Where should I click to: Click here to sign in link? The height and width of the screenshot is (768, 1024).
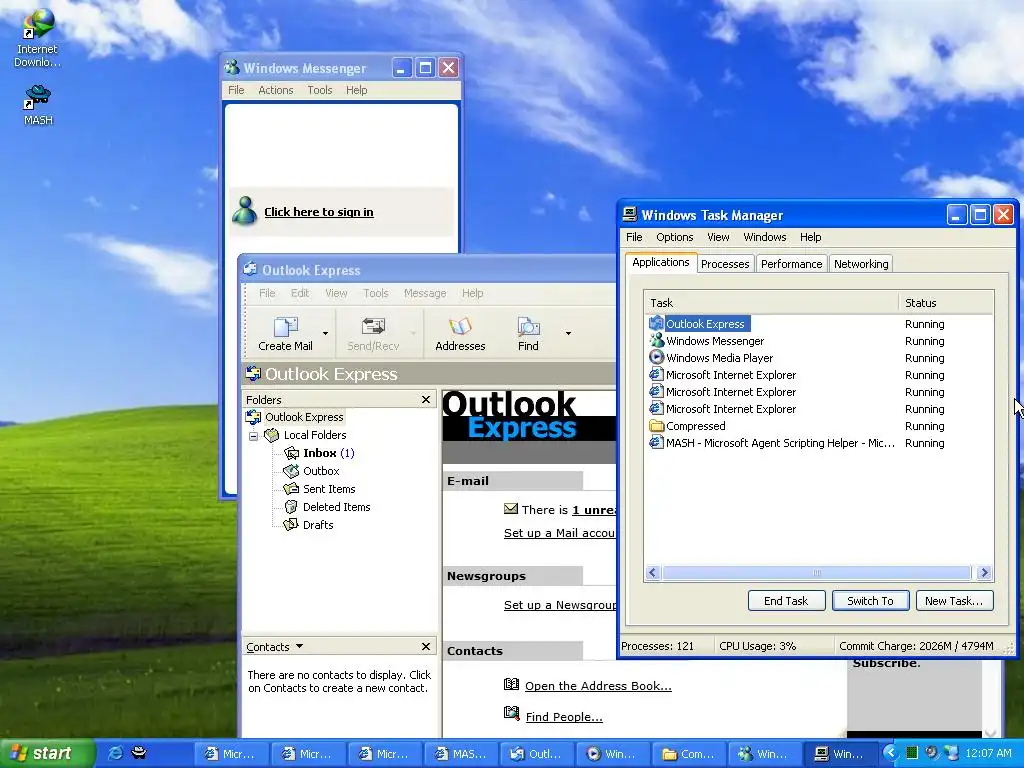[319, 212]
